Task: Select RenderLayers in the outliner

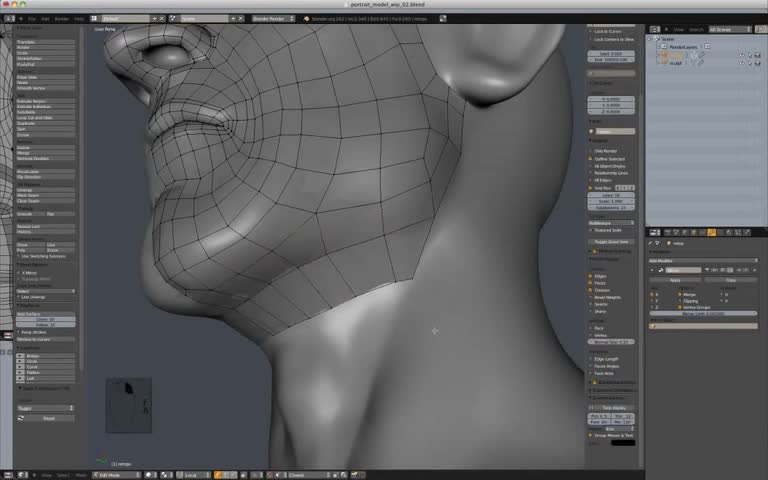Action: click(x=684, y=46)
